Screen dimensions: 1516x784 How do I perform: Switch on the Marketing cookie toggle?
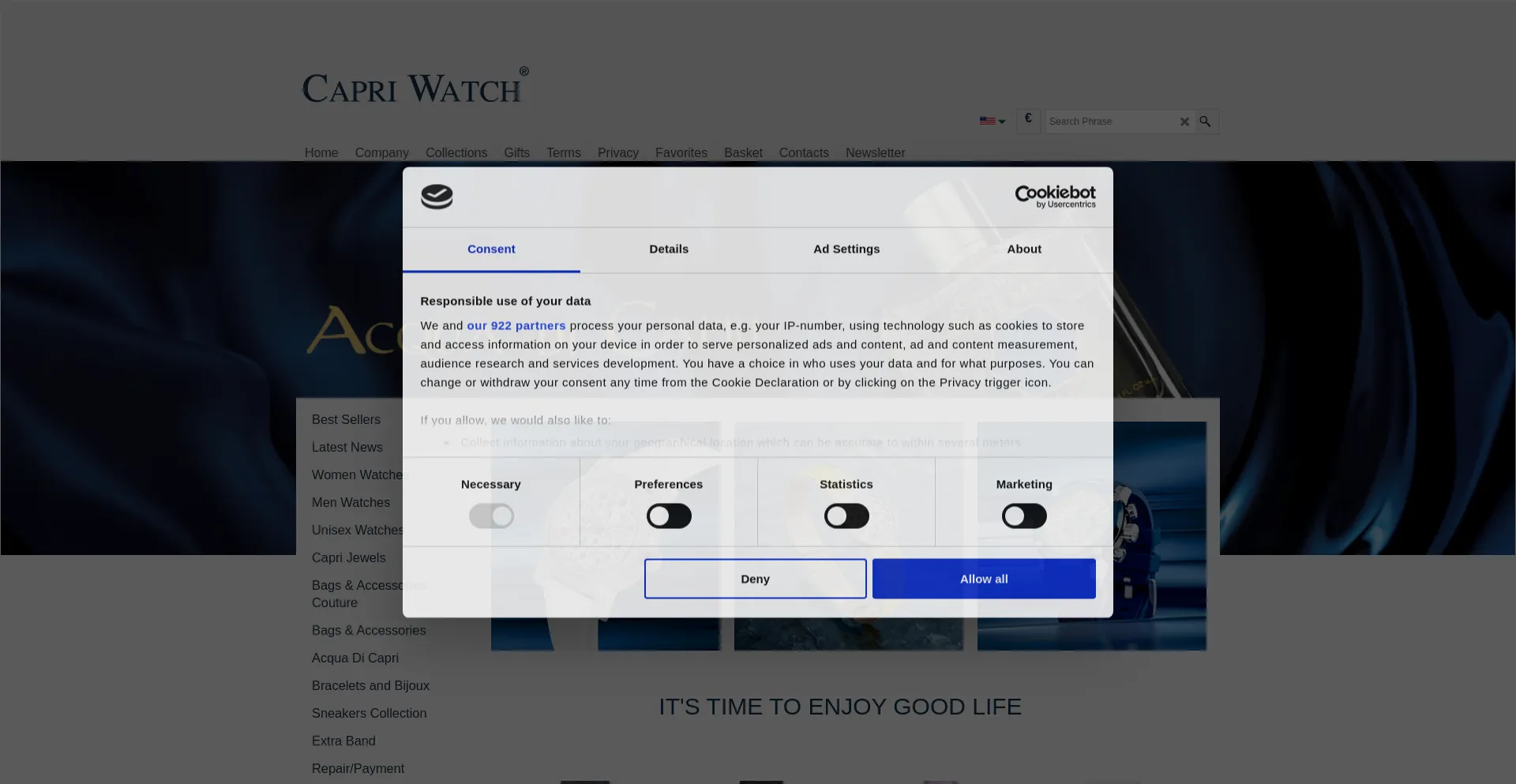pos(1024,516)
